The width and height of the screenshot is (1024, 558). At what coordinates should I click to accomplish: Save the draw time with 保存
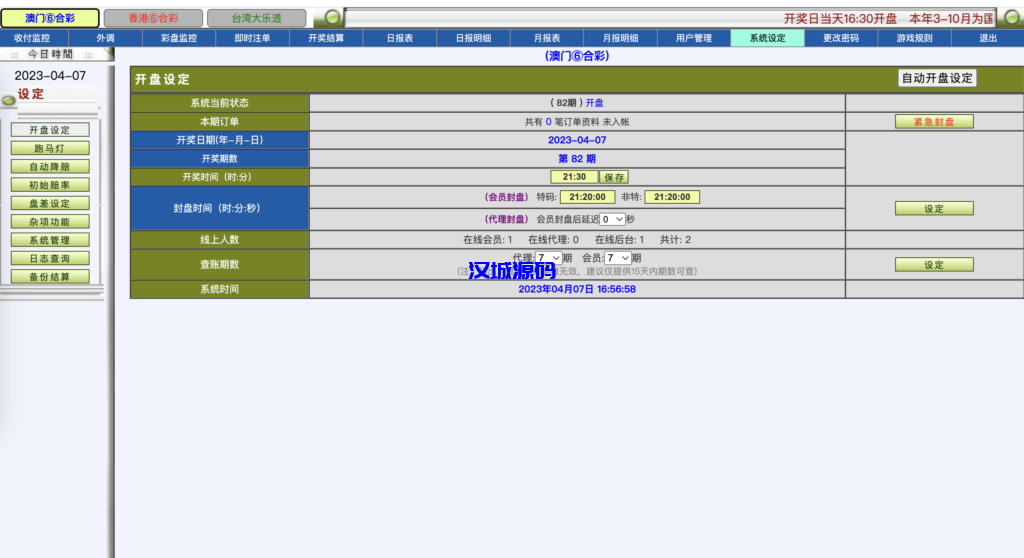point(614,177)
